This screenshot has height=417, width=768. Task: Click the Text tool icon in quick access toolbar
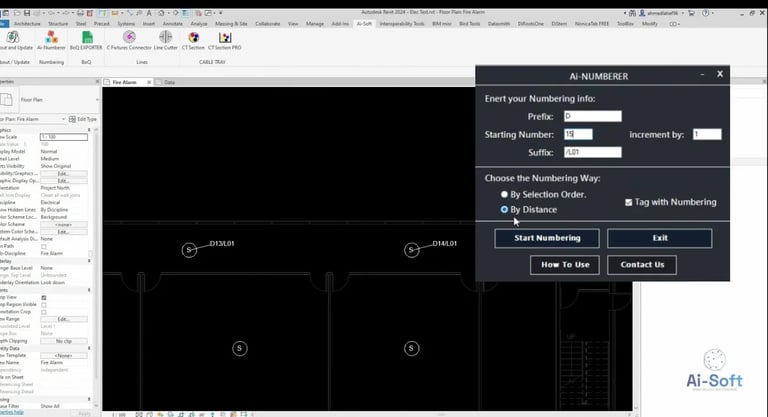coord(149,13)
